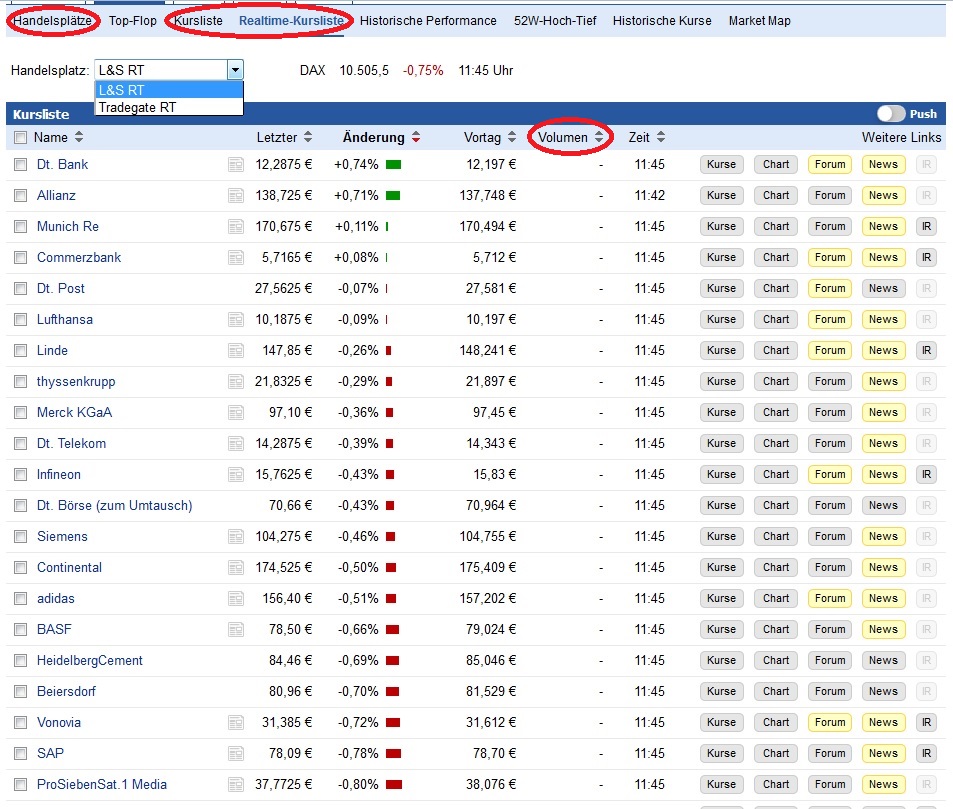Image resolution: width=953 pixels, height=809 pixels.
Task: Open news document icon beside Continental
Action: point(236,568)
